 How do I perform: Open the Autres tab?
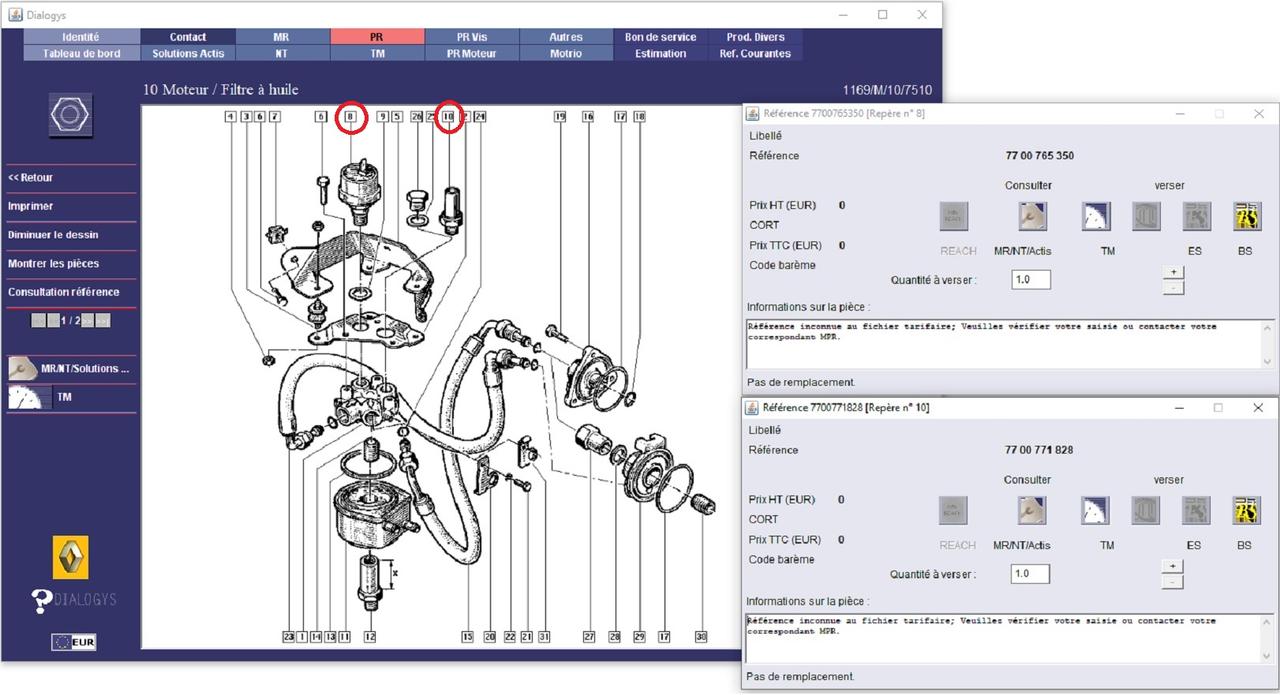coord(566,37)
